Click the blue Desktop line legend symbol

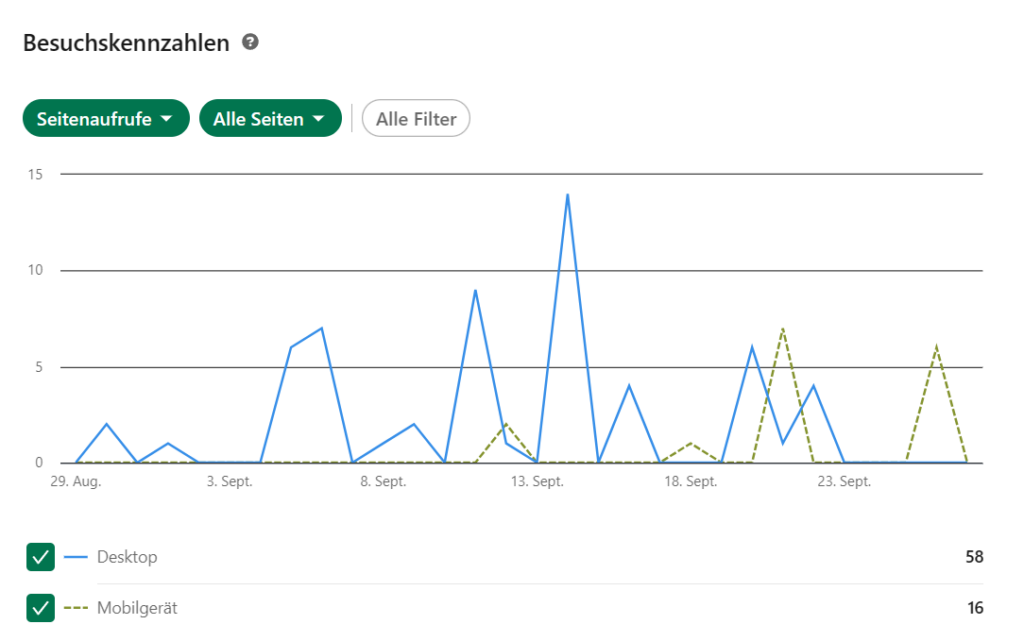pos(75,557)
